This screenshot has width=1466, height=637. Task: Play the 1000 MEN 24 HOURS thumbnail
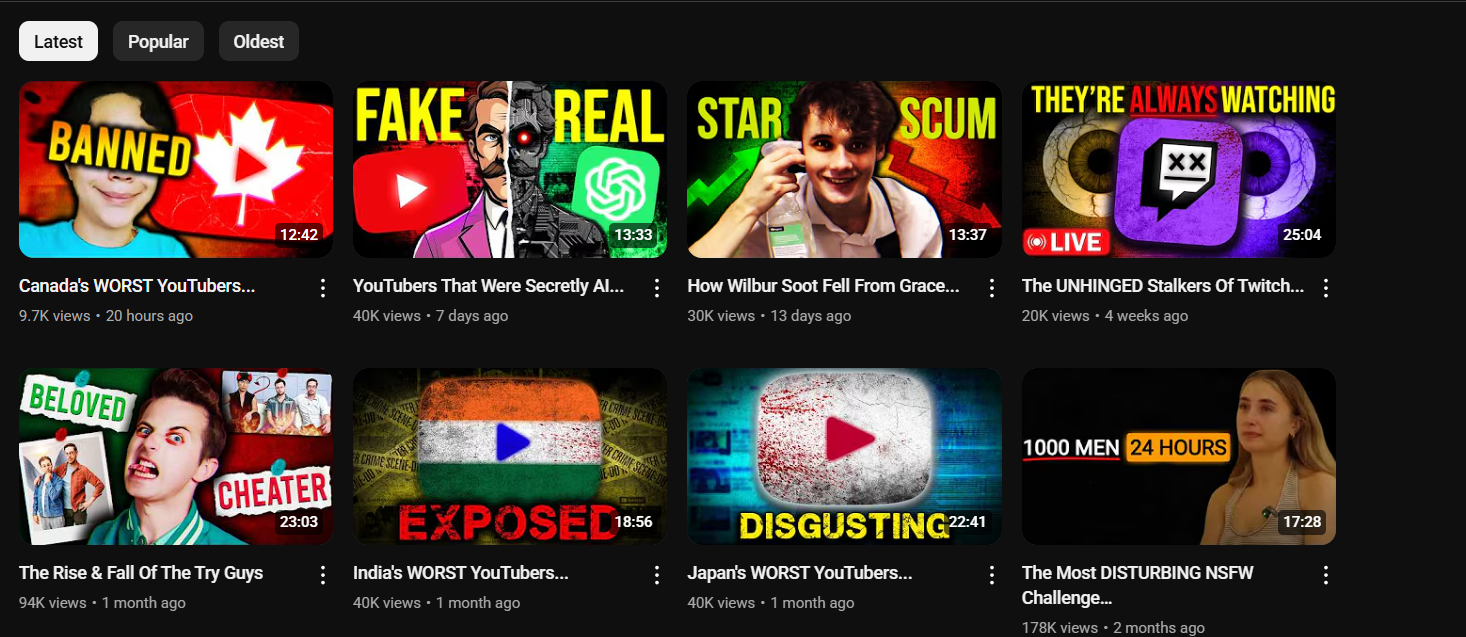coord(1179,456)
